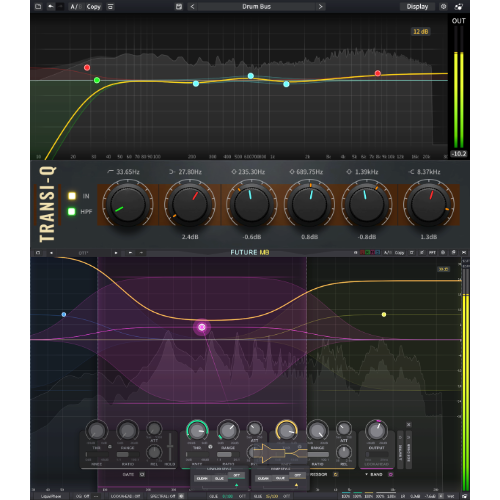Toggle the HPF switch
Screen dimensions: 500x500
(x=72, y=211)
